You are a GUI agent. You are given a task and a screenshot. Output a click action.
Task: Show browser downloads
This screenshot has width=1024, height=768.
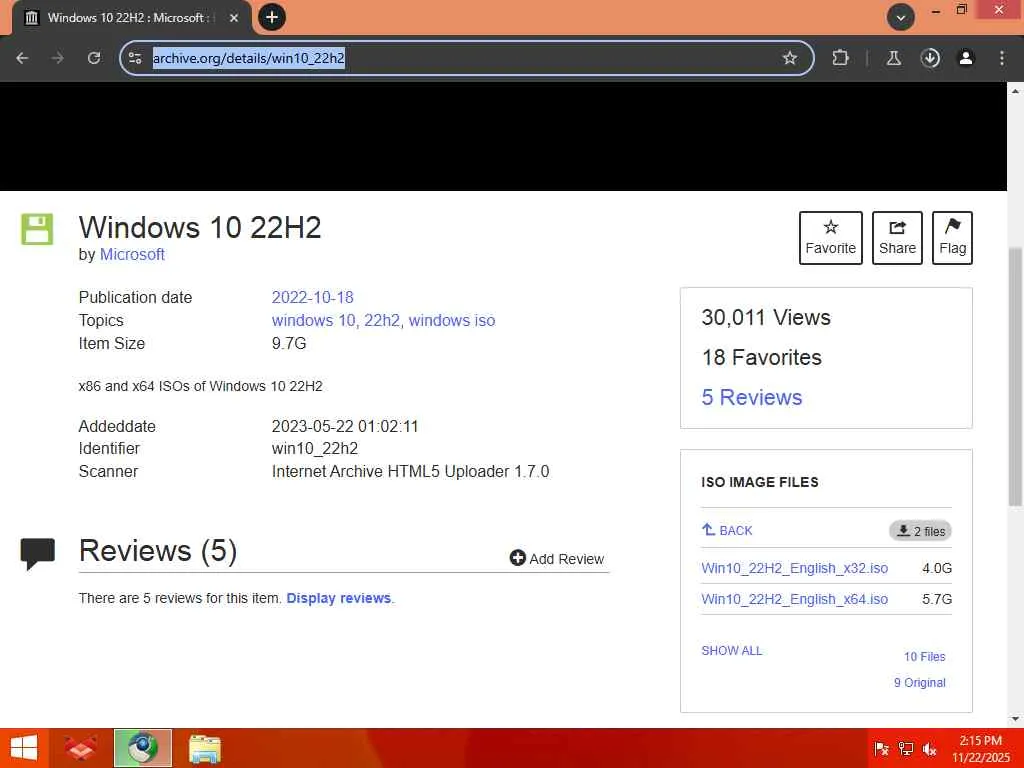click(x=930, y=58)
